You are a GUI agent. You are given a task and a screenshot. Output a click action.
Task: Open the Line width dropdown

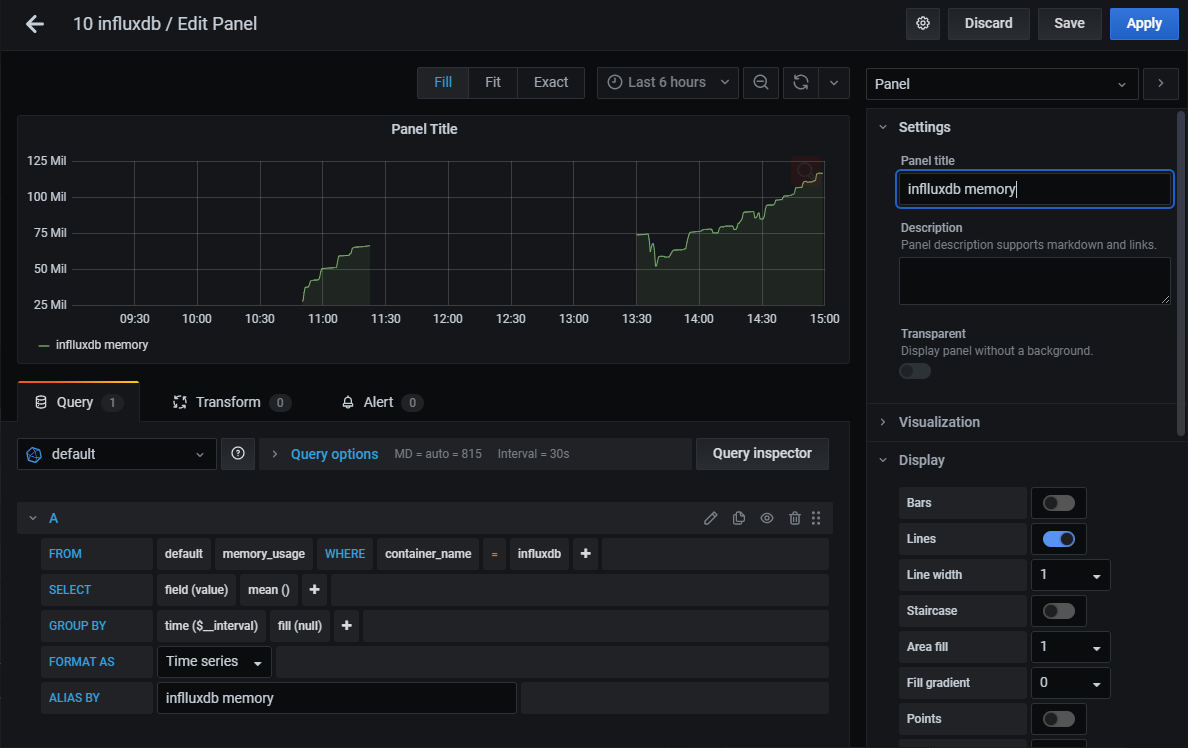(1070, 575)
